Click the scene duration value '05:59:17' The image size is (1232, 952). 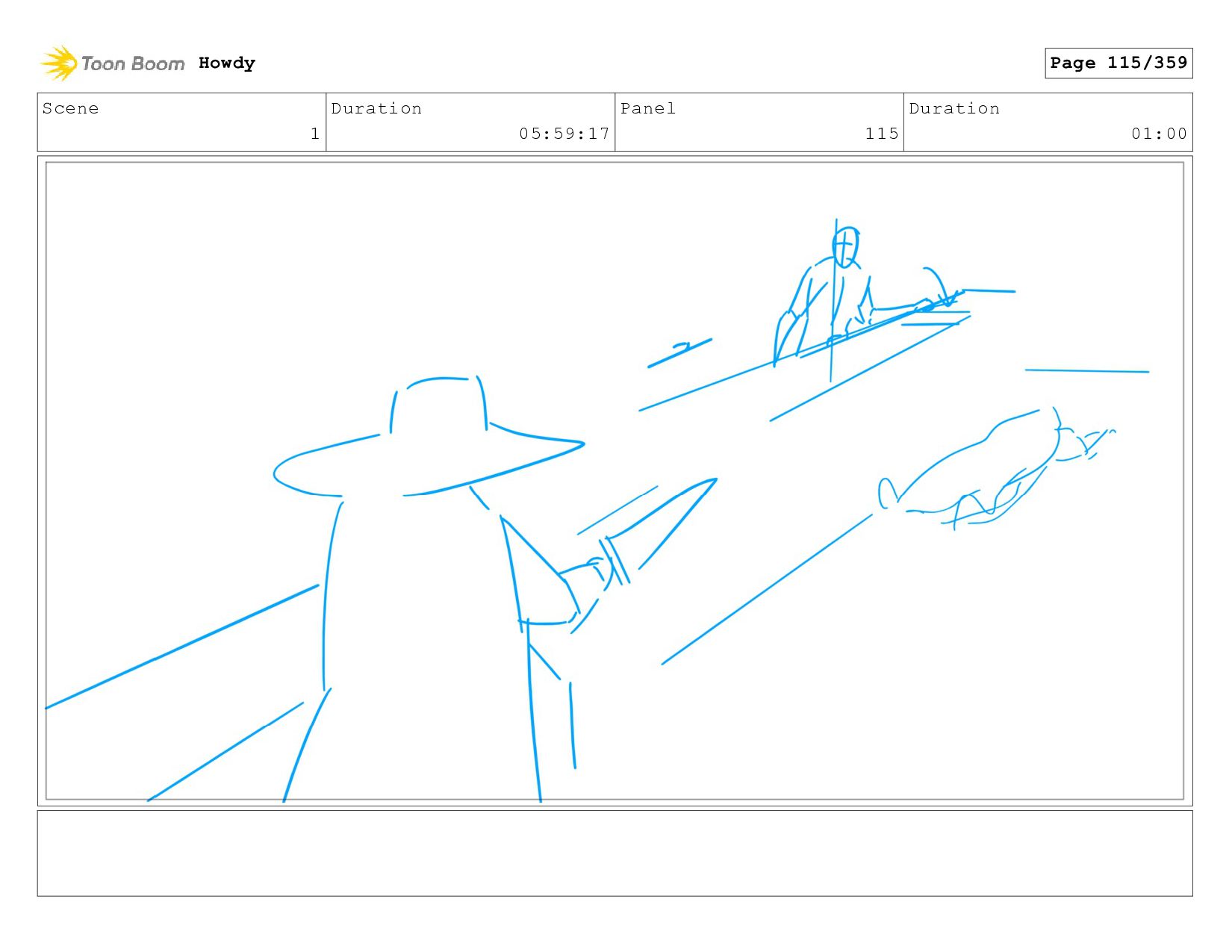tap(564, 134)
